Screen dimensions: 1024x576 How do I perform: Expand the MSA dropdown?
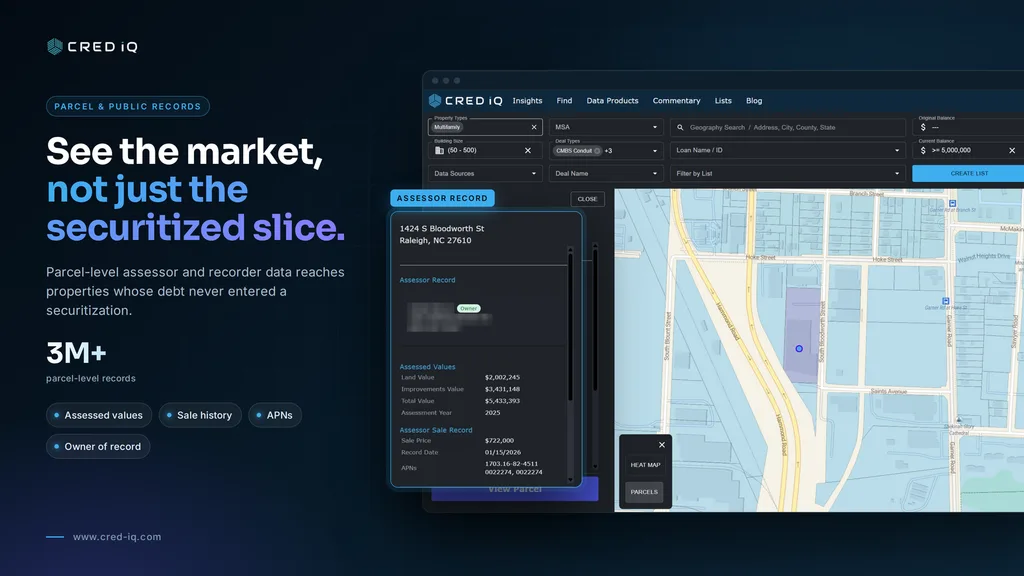click(x=606, y=127)
